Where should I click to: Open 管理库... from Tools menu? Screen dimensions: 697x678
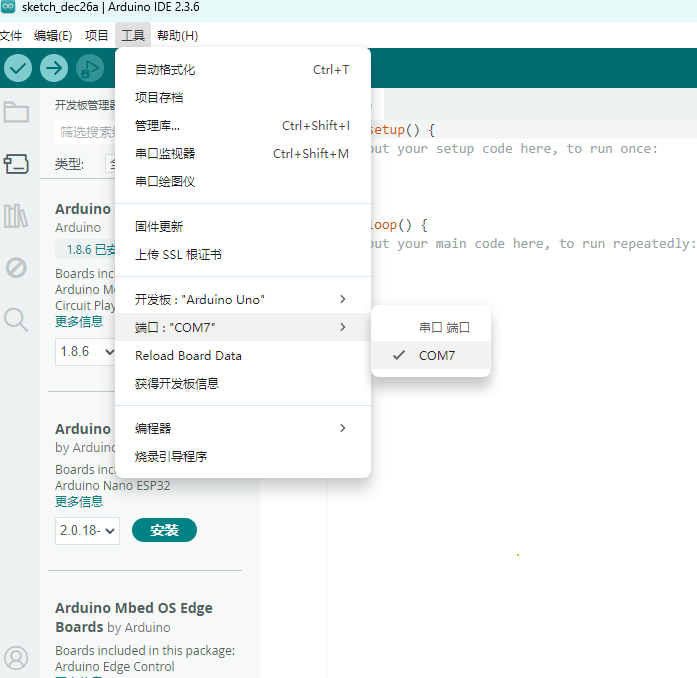coord(243,126)
